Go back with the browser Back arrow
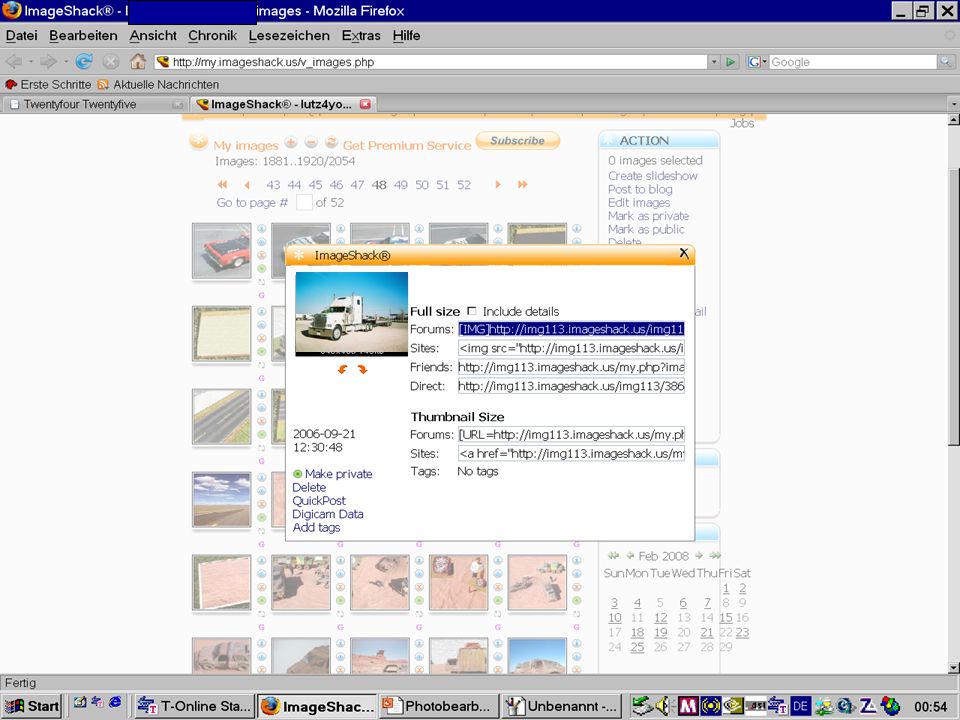960x720 pixels. click(14, 61)
